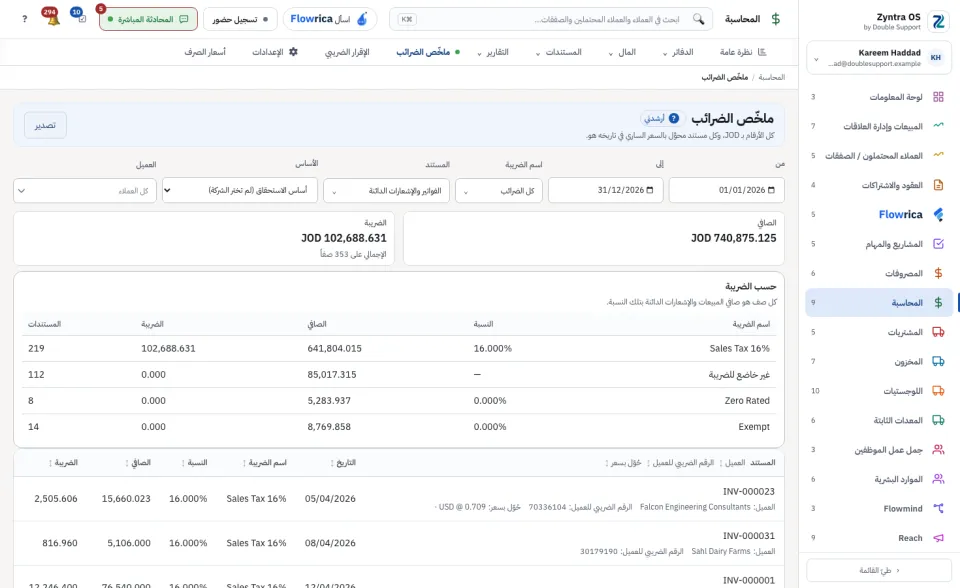
Task: Collapse the menu with طيّ القائمة
Action: (879, 570)
